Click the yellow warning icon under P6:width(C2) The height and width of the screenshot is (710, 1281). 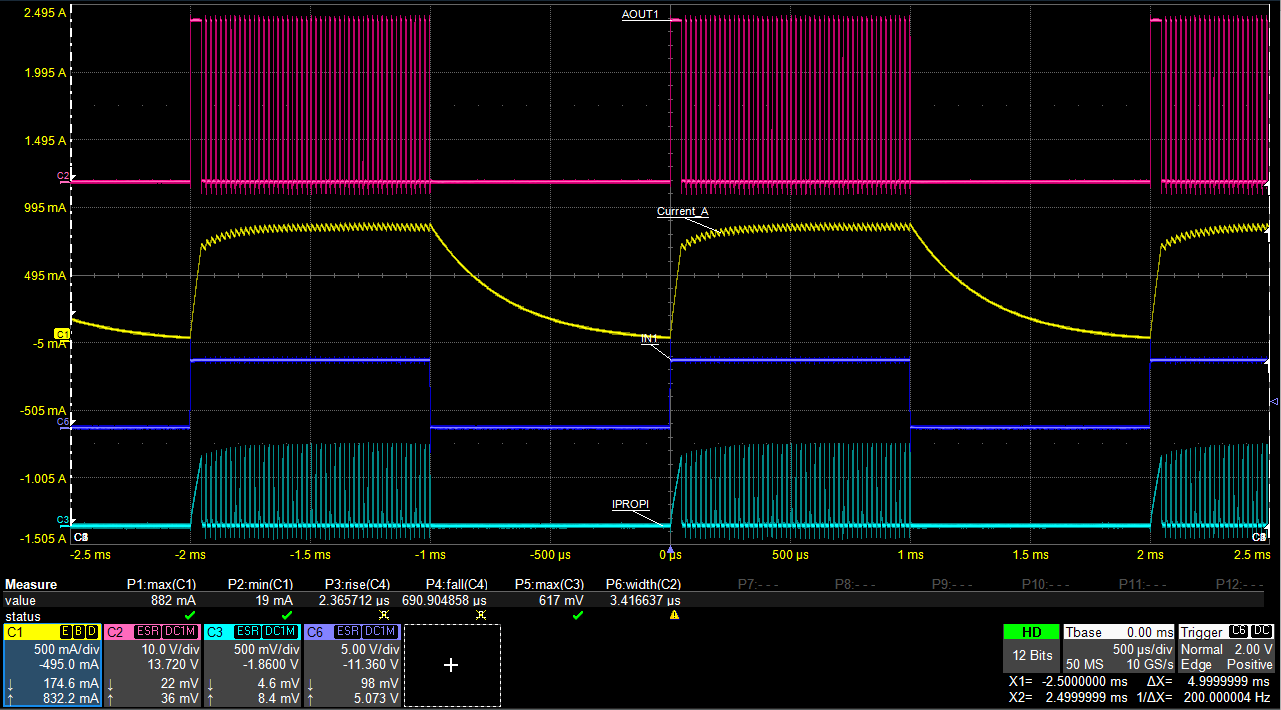coord(674,616)
